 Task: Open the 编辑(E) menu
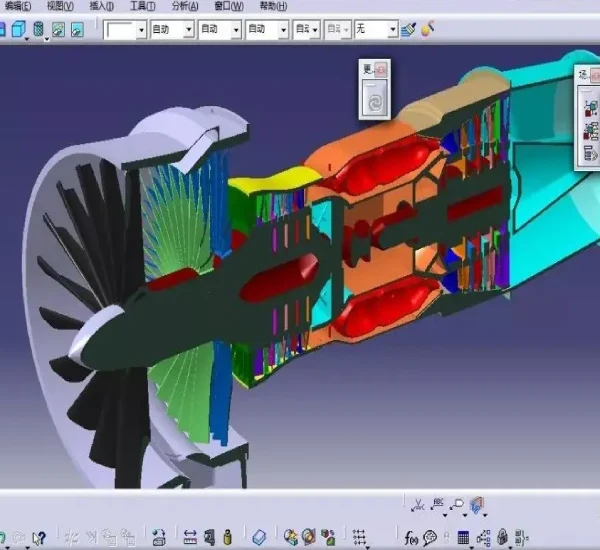(x=18, y=6)
